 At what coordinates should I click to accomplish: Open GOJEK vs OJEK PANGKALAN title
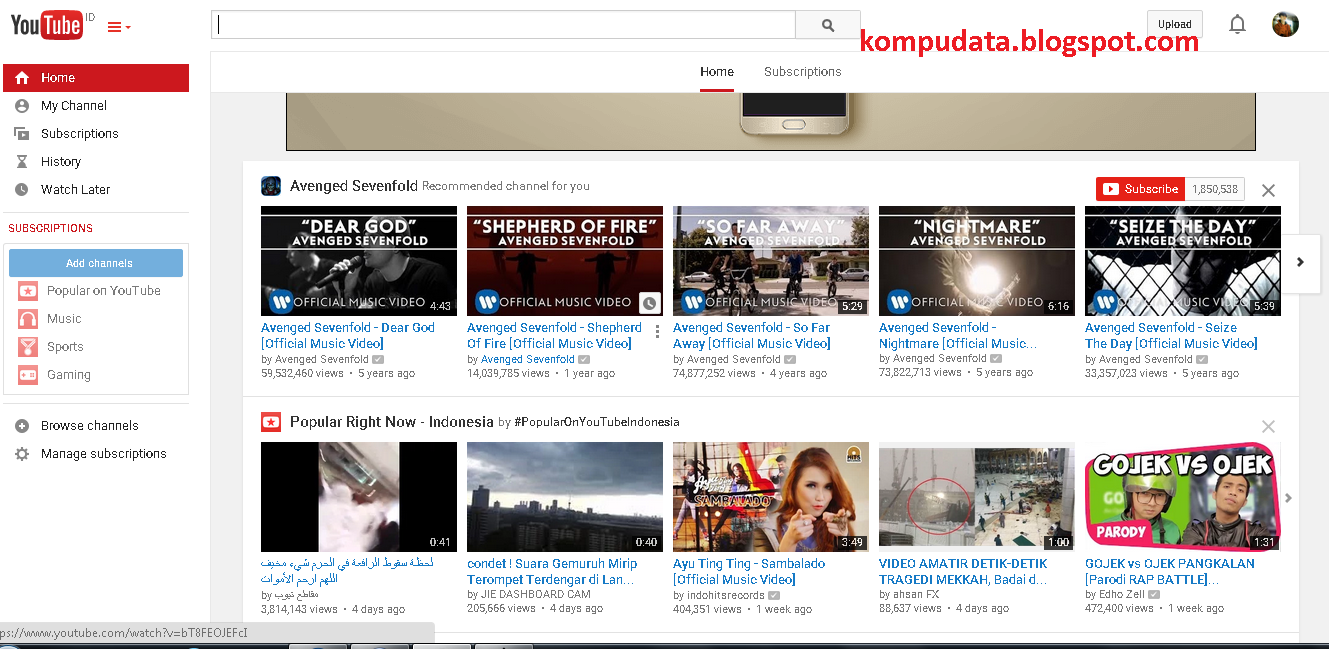(x=1170, y=572)
